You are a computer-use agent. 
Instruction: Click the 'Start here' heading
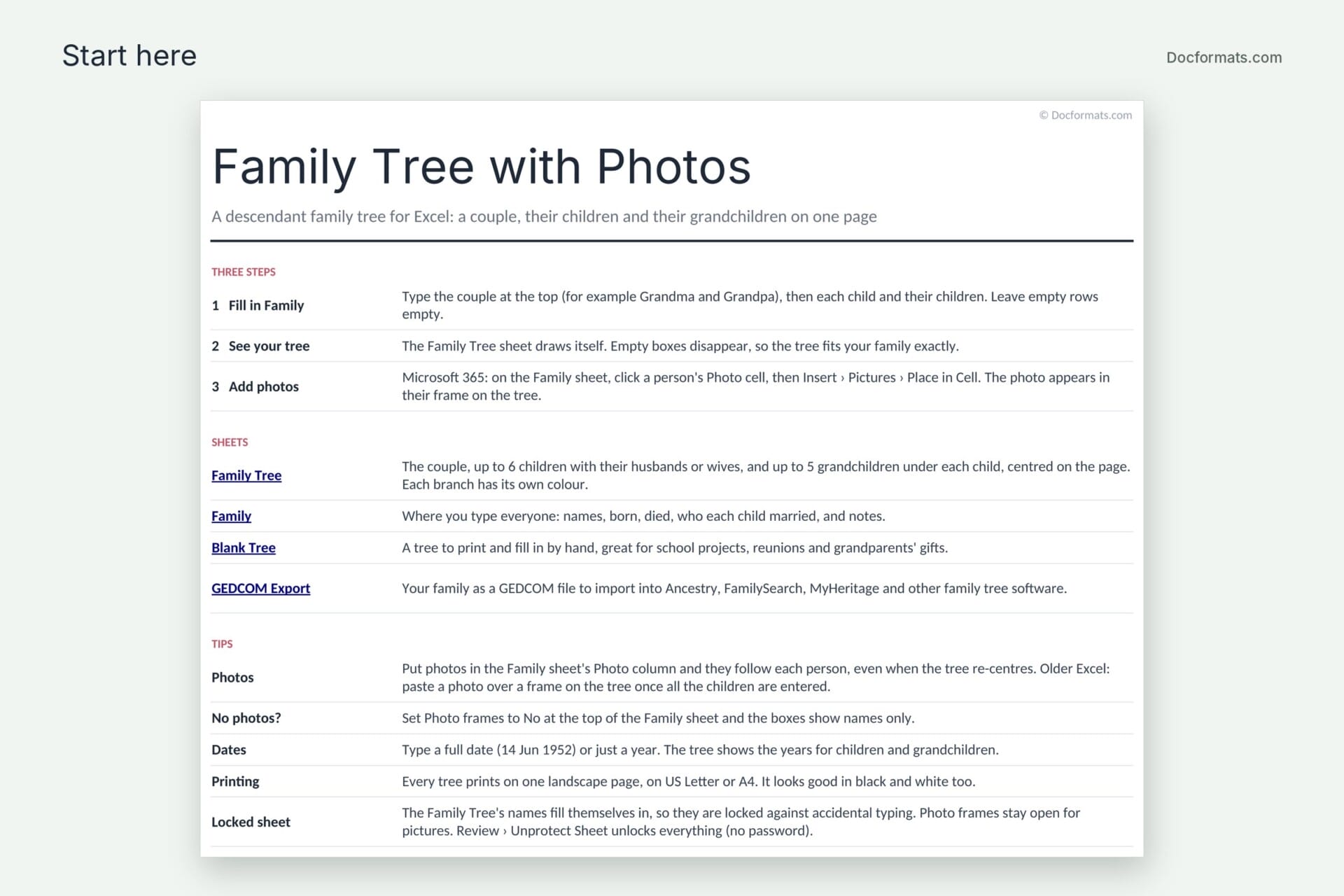pos(129,55)
